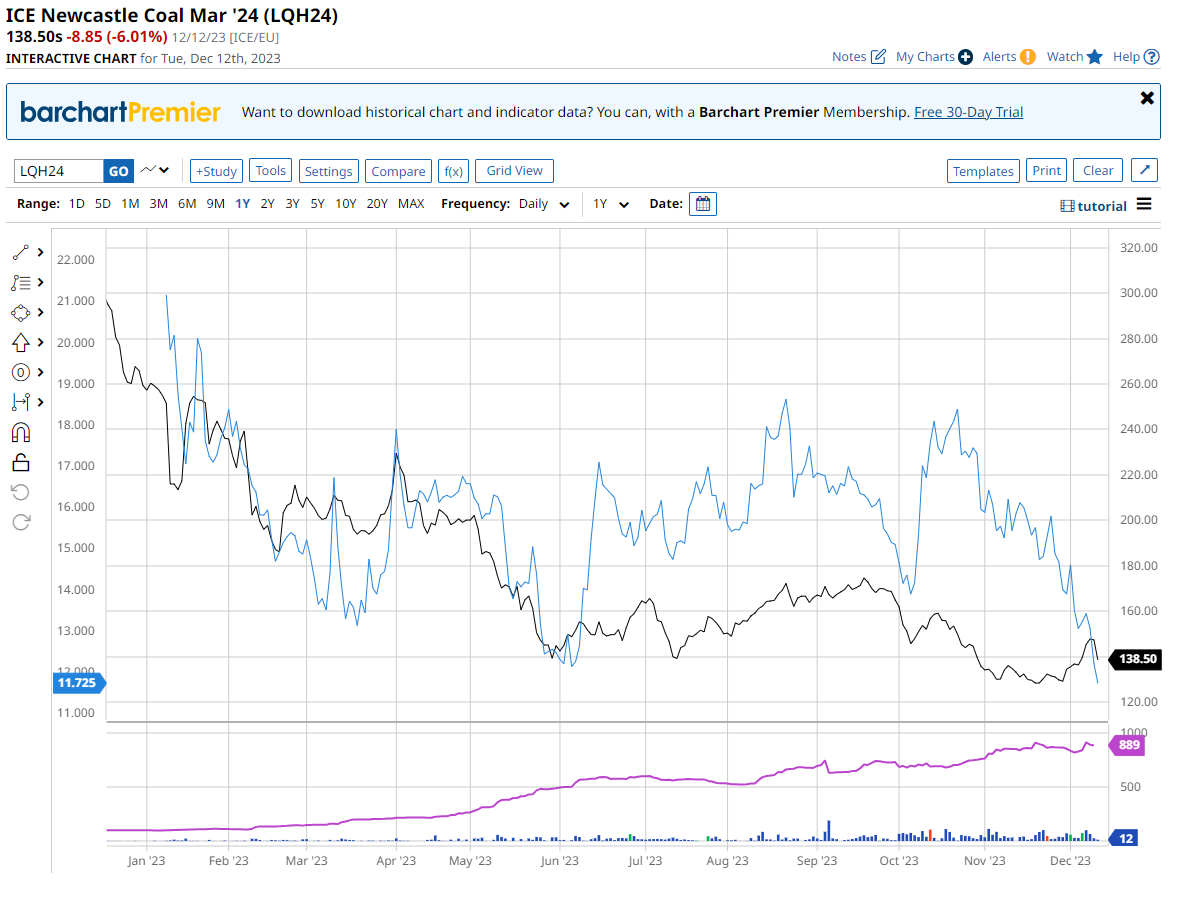
Task: Pick the shapes drawing tool
Action: (x=21, y=312)
